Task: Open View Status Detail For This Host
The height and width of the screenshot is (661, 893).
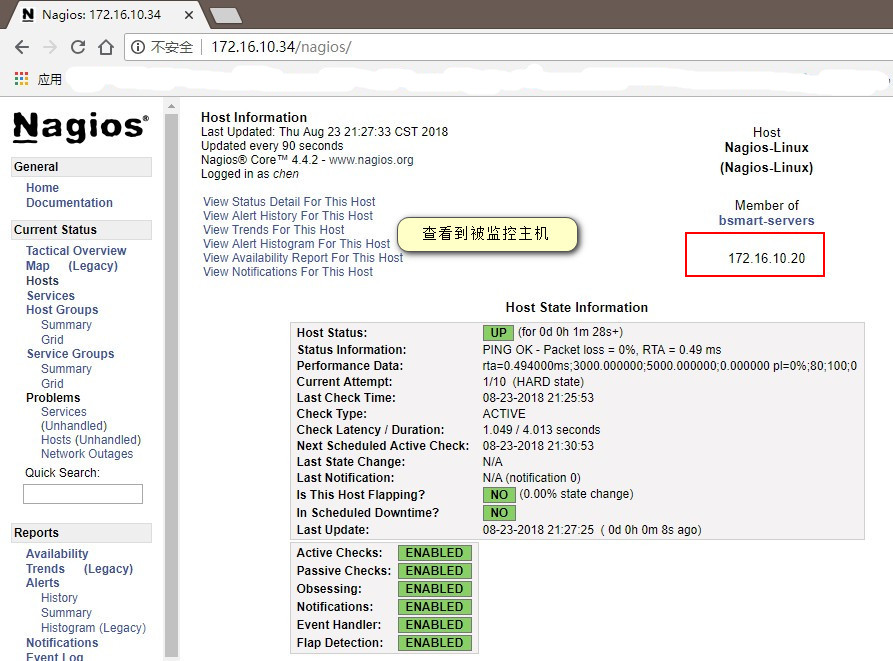Action: pos(288,201)
